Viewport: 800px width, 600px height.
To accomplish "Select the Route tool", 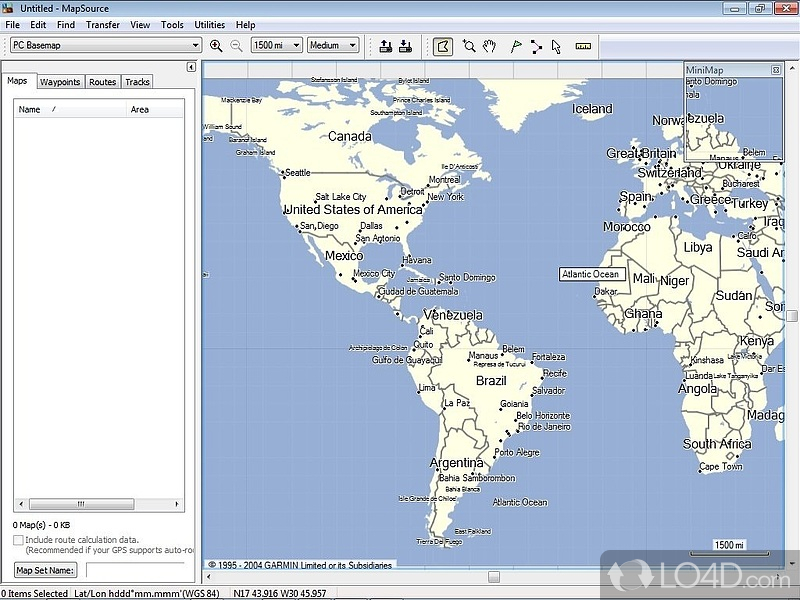I will tap(537, 45).
